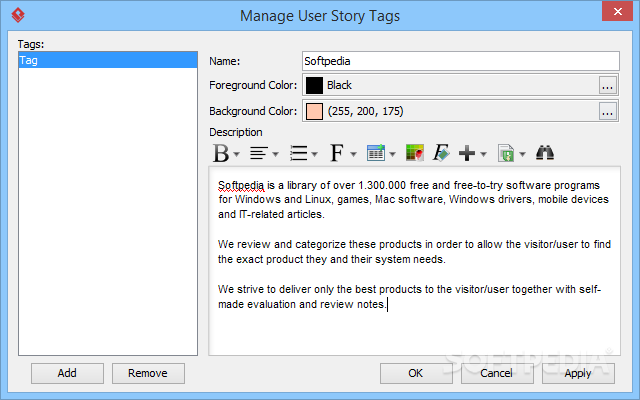
Task: Click inside the Description text area
Action: [x=415, y=261]
